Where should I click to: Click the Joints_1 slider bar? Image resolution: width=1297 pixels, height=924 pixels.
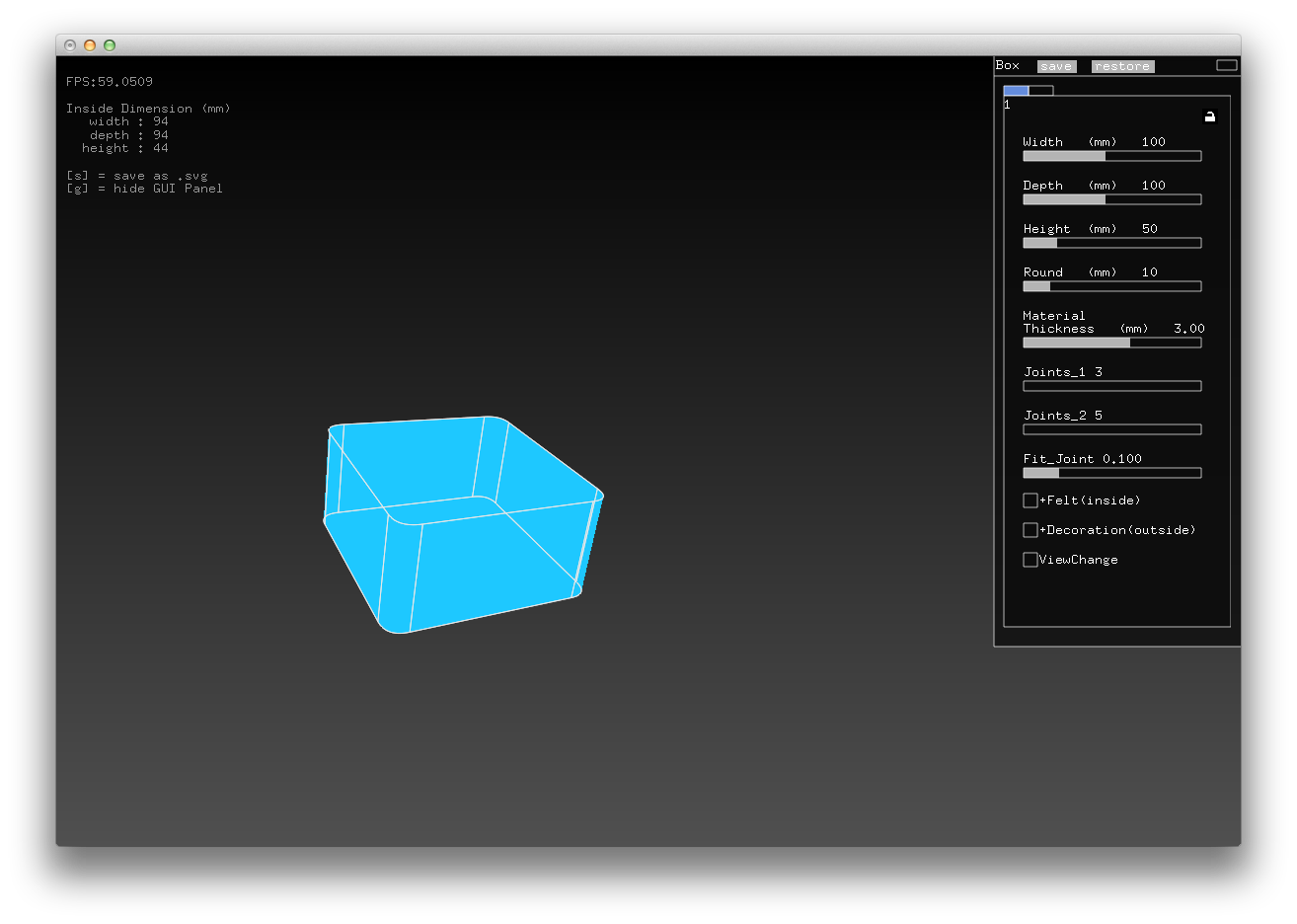[x=1112, y=386]
